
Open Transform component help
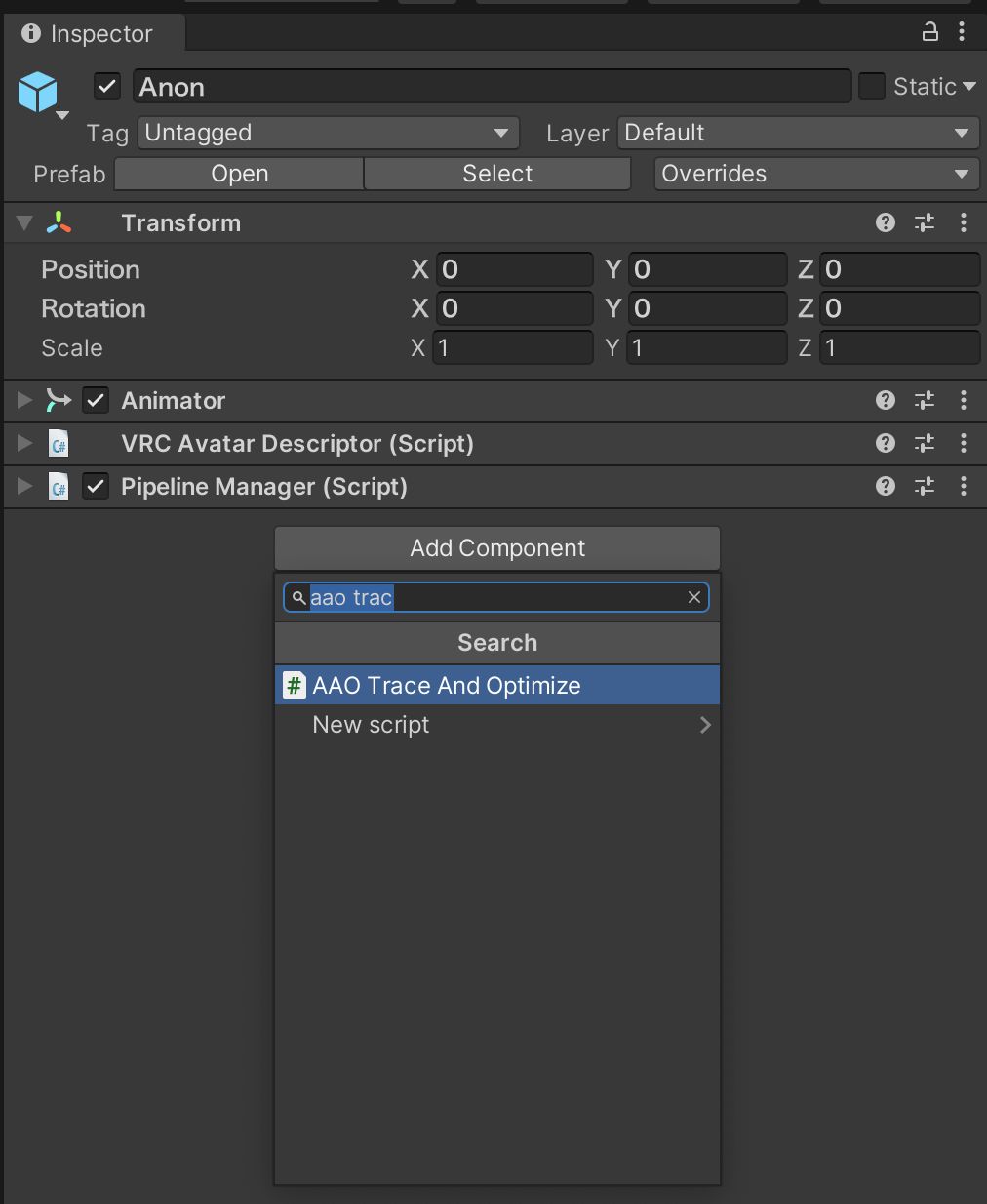pyautogui.click(x=886, y=222)
